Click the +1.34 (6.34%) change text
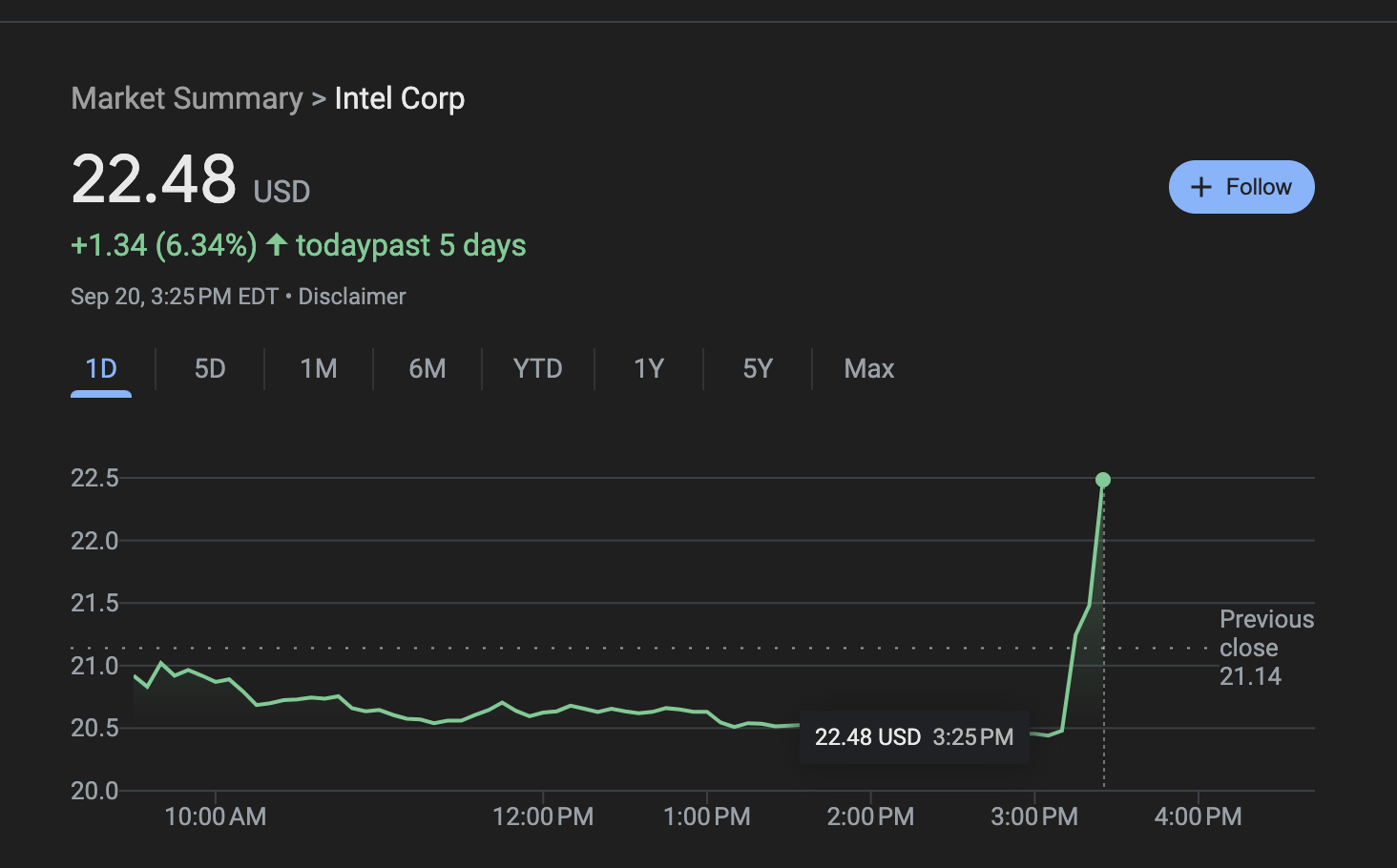Screen dimensions: 1397x868 click(x=163, y=245)
